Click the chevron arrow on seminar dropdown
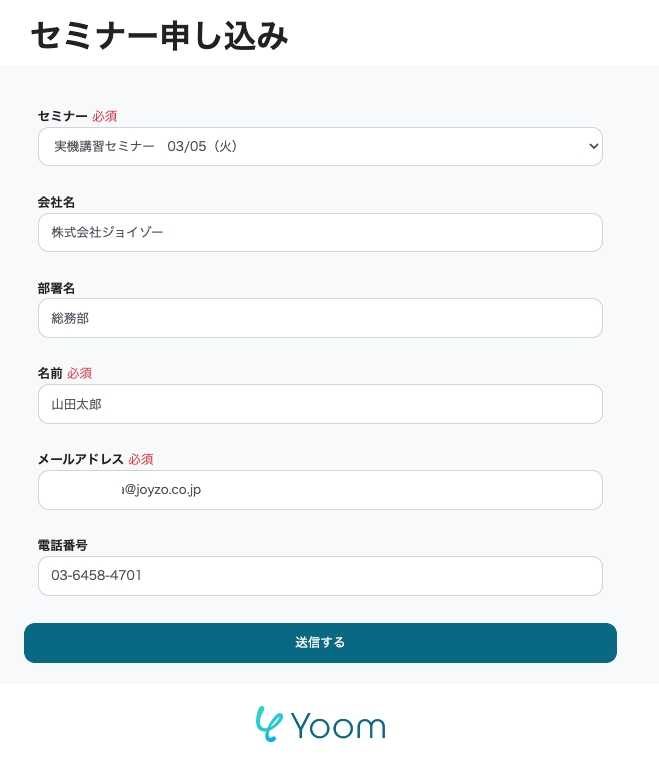The image size is (659, 777). tap(593, 147)
